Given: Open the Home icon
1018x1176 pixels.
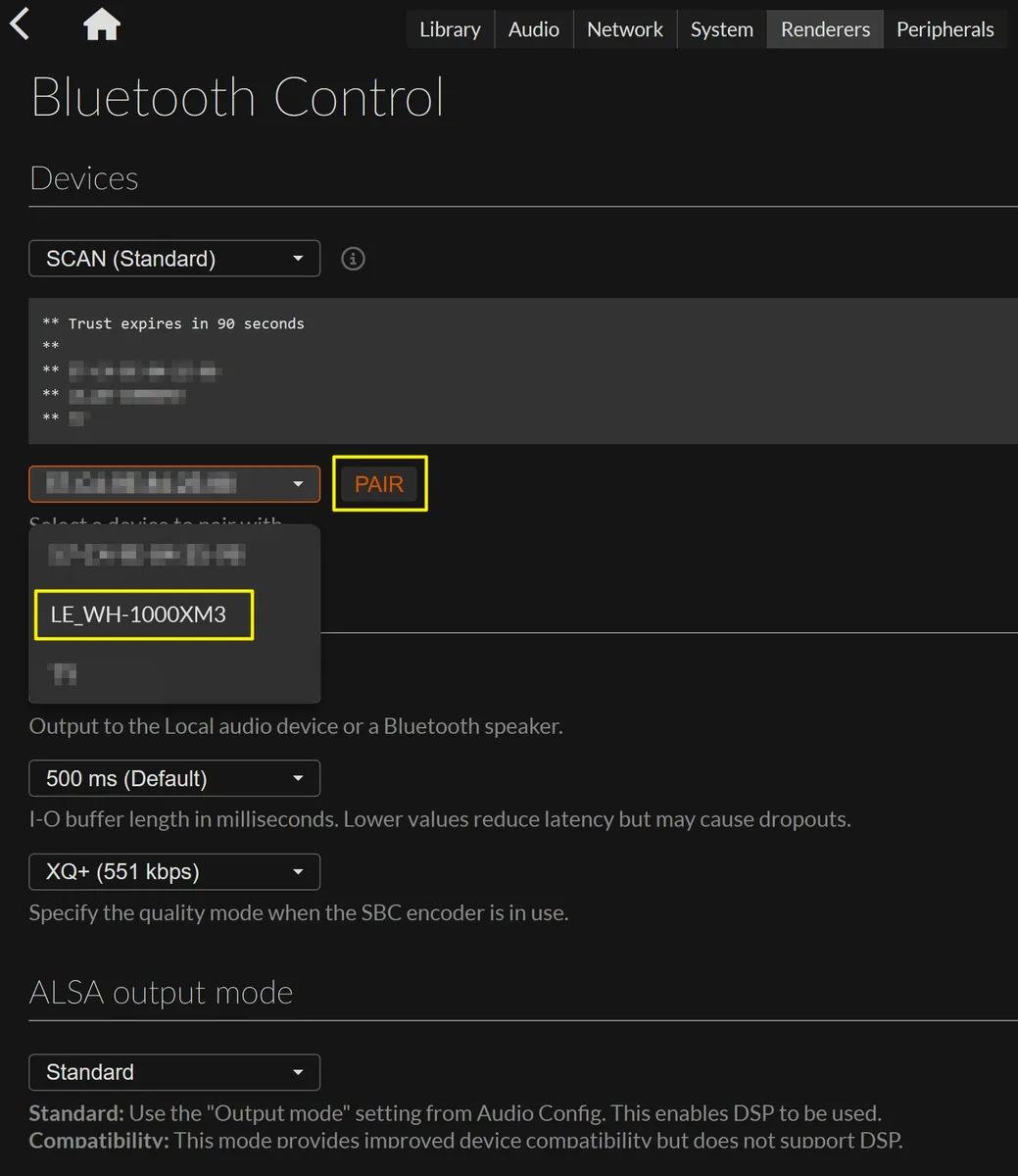Looking at the screenshot, I should tap(102, 25).
